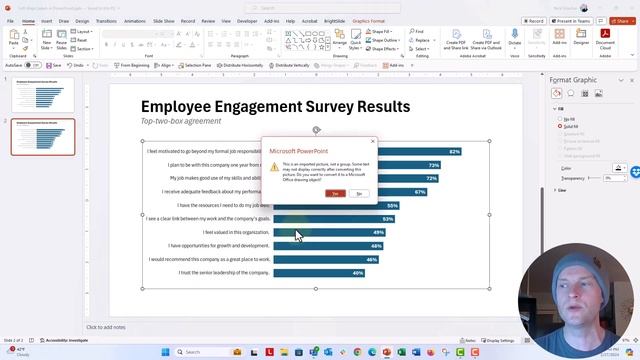Open the Layout dropdown

(x=82, y=31)
